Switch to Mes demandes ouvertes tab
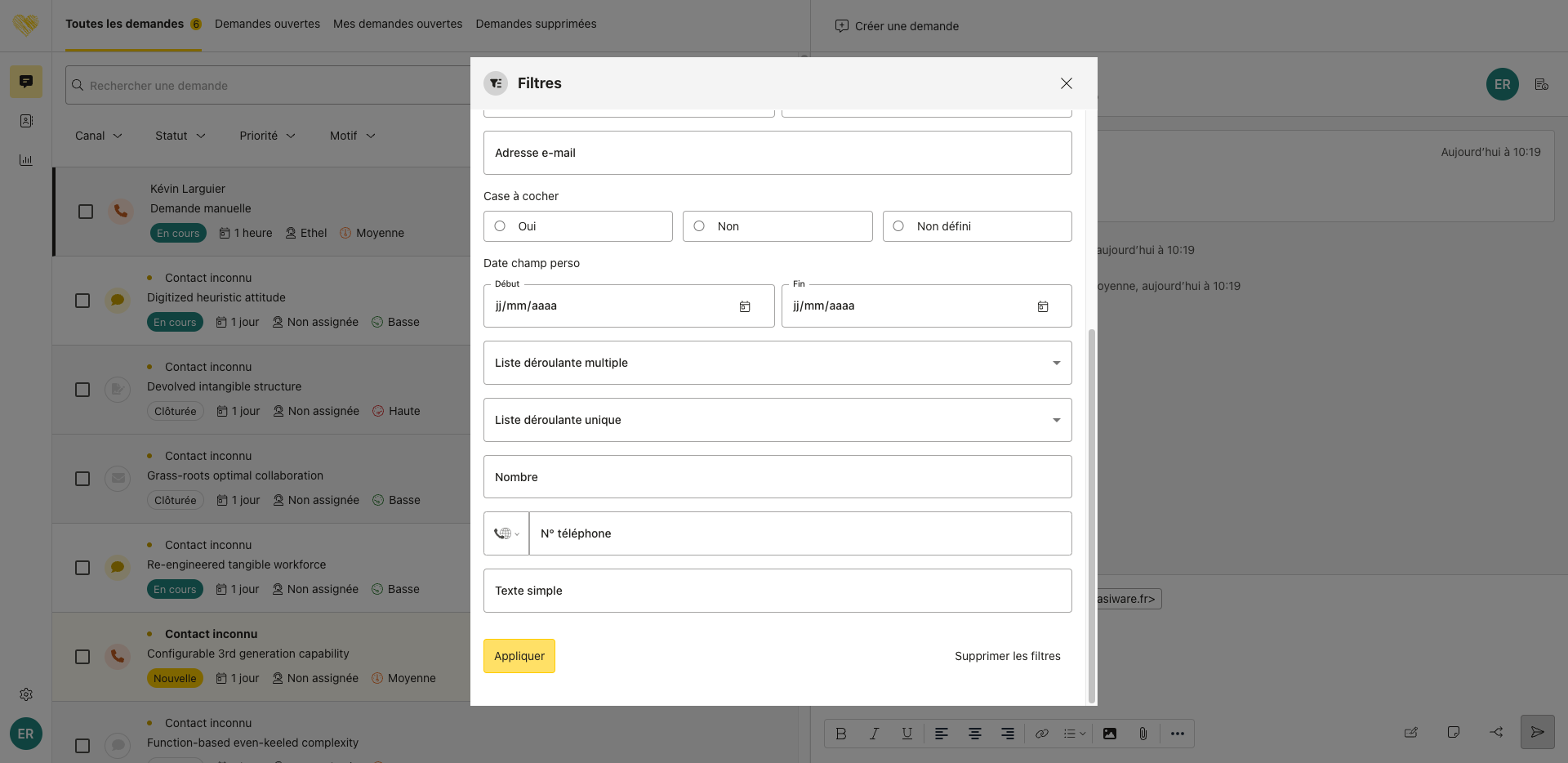The image size is (1568, 763). point(398,24)
